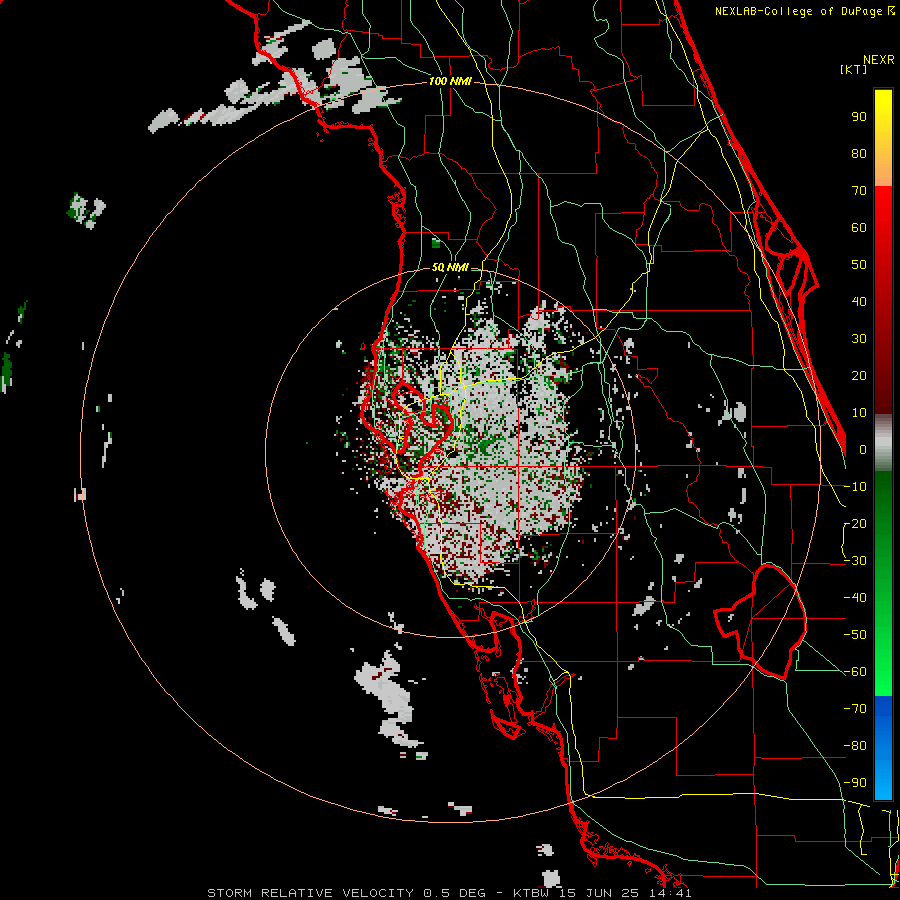This screenshot has height=900, width=900.
Task: Select the -90 knot scale value
Action: point(855,783)
